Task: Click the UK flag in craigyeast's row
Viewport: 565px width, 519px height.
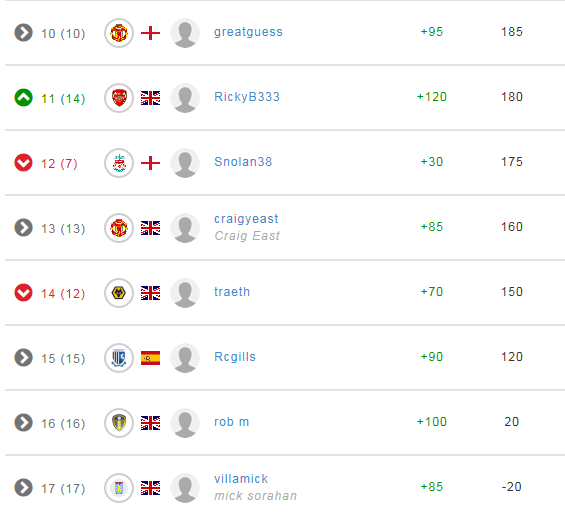Action: click(150, 228)
